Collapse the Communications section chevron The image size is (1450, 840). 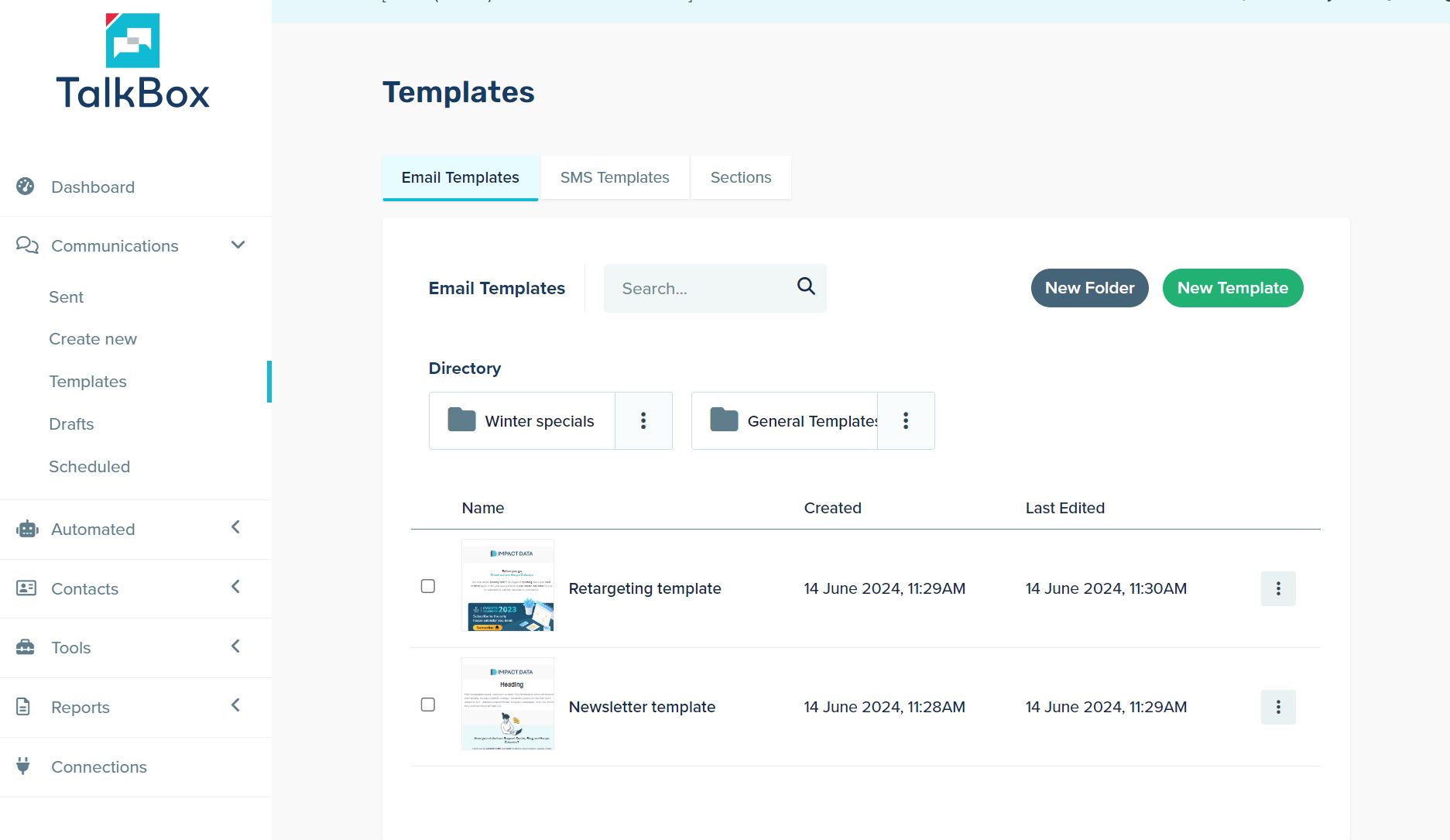(x=238, y=245)
